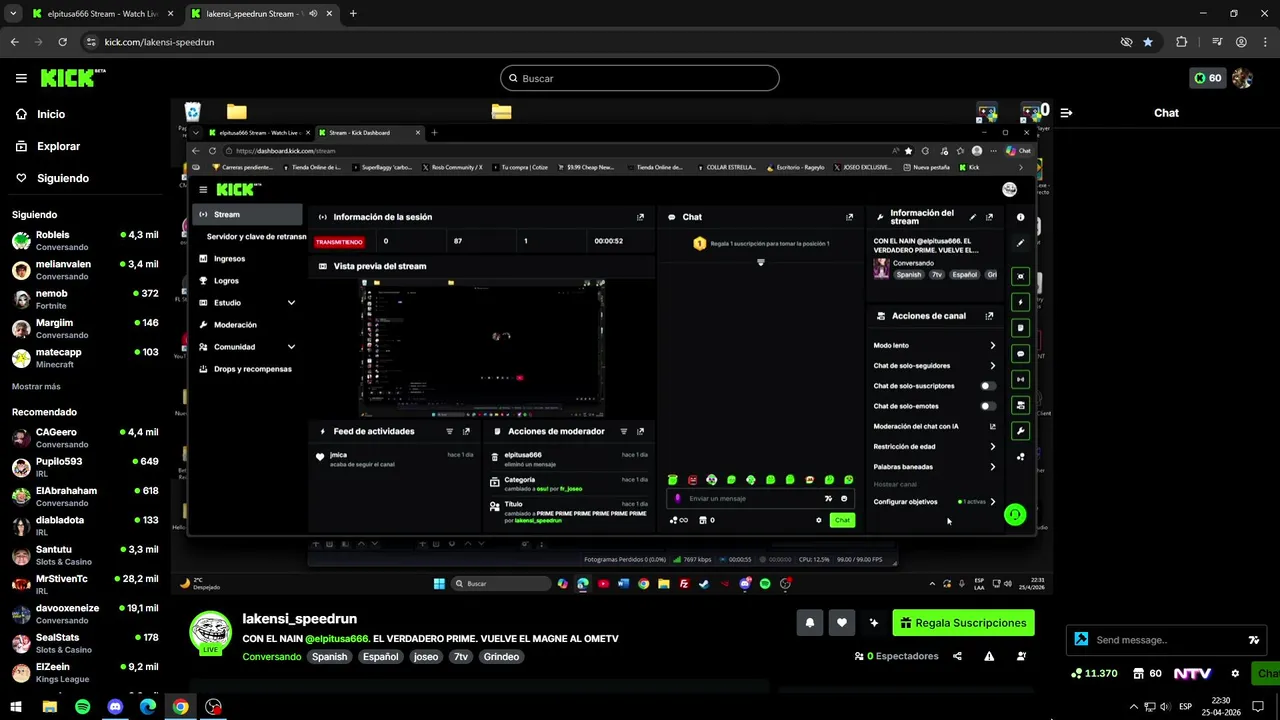Open the Kick hamburger sidebar menu

[x=21, y=78]
